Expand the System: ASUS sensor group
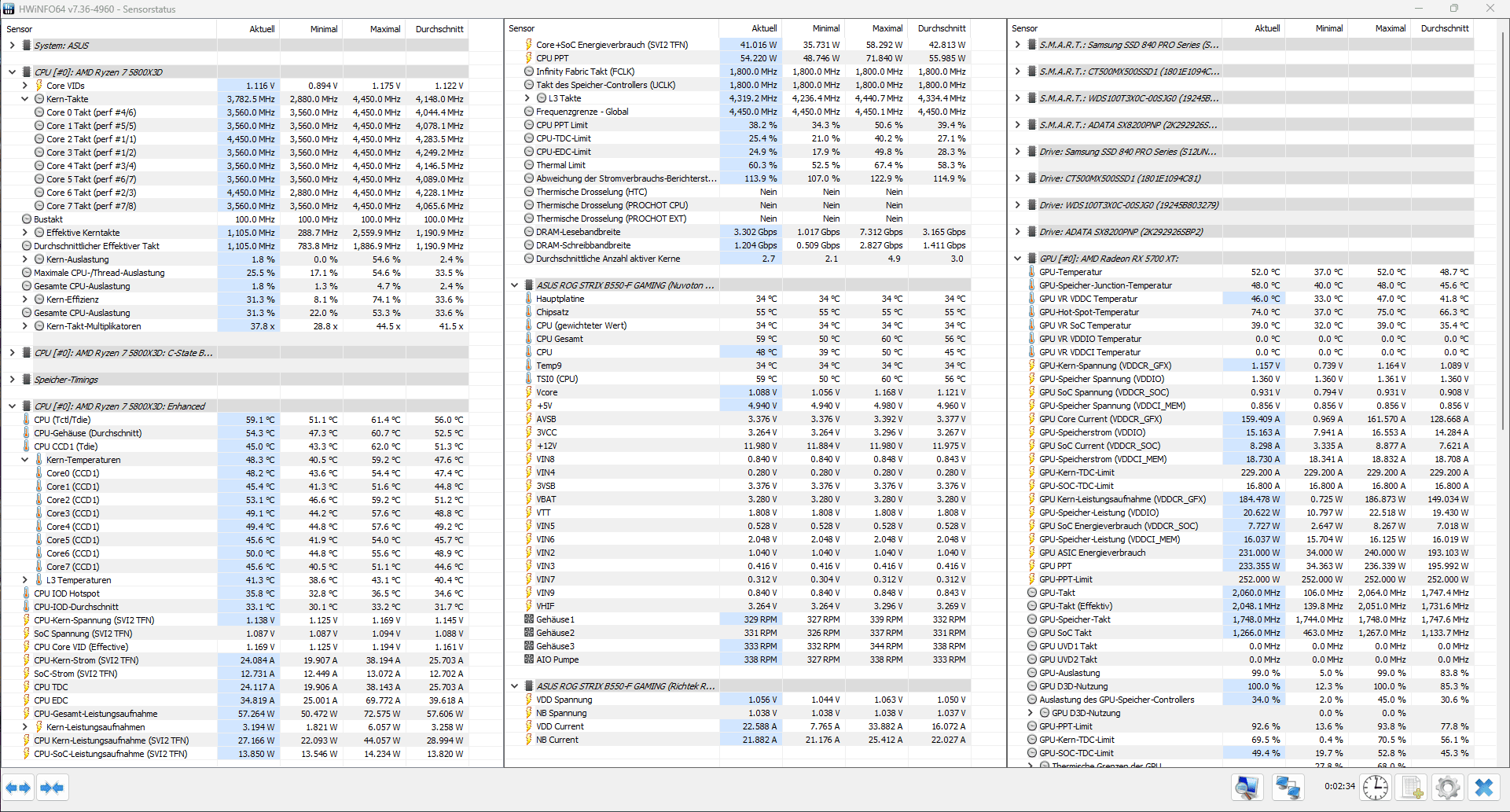Image resolution: width=1510 pixels, height=812 pixels. point(13,46)
